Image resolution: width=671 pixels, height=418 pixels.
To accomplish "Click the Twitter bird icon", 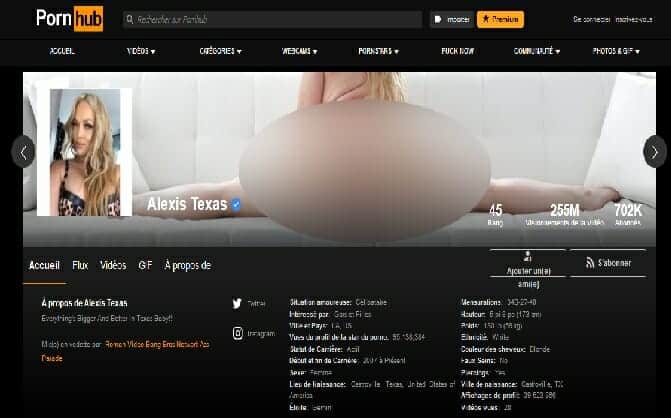I will [x=237, y=303].
